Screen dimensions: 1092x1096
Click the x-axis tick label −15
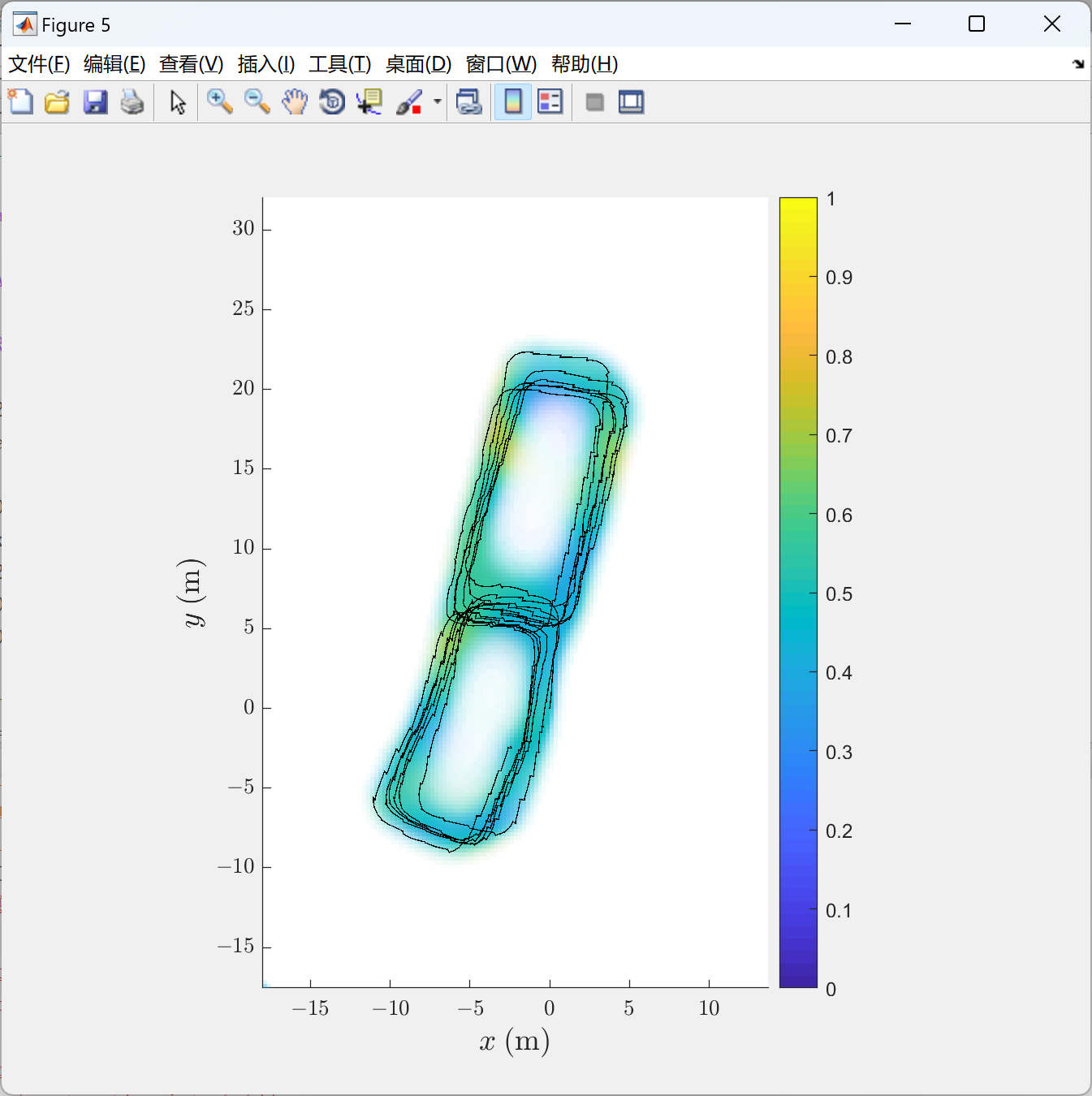(x=310, y=1008)
